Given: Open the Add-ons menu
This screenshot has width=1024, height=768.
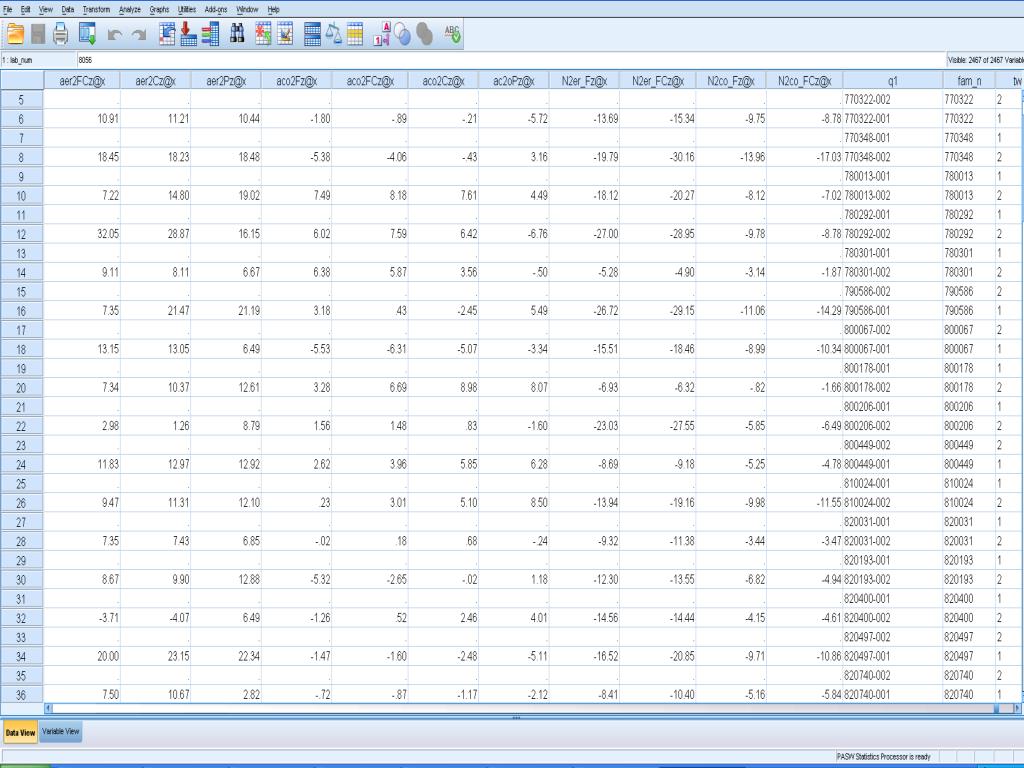Looking at the screenshot, I should pos(216,9).
